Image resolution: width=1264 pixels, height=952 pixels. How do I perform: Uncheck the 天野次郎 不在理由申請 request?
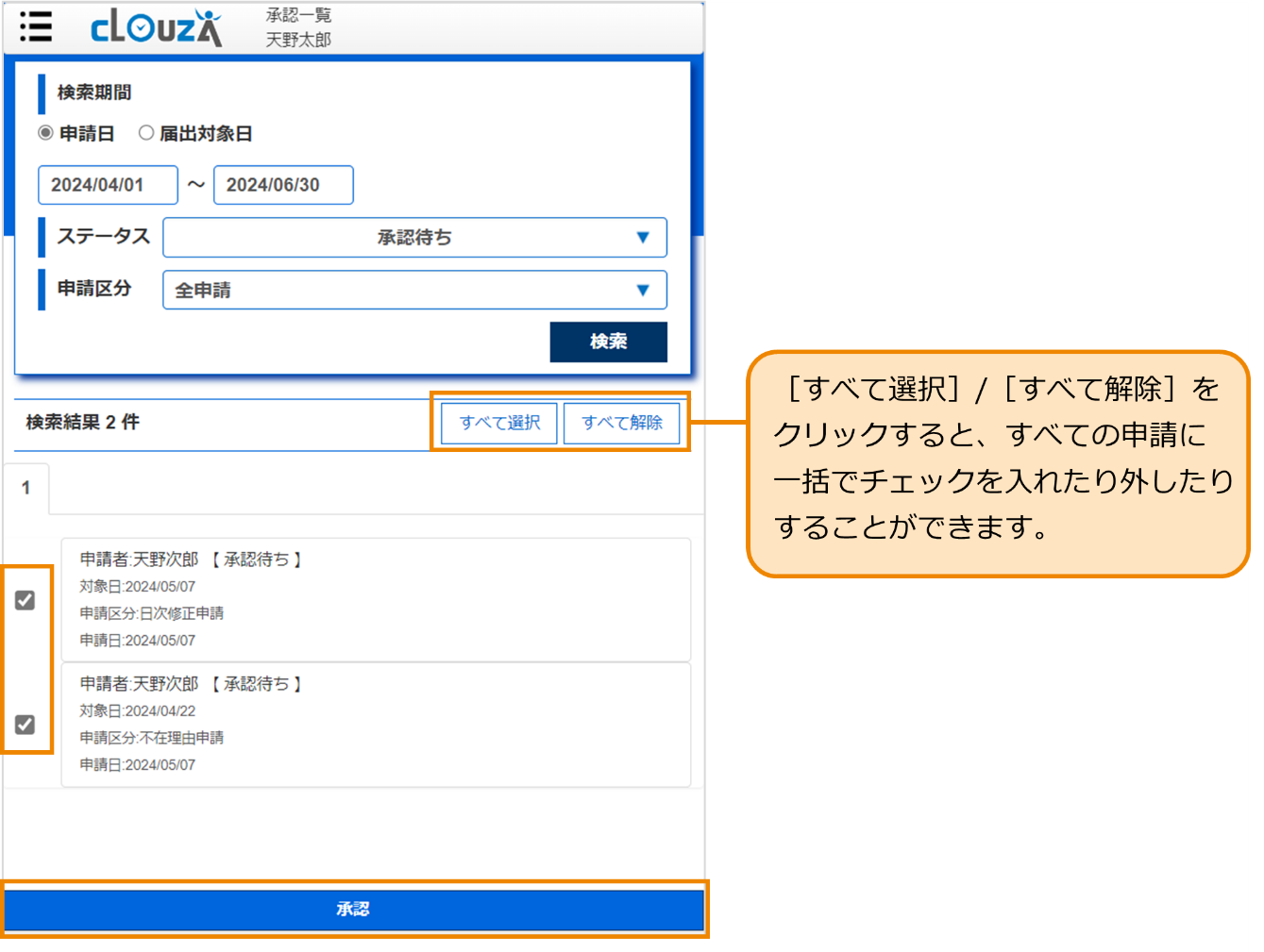[x=25, y=725]
